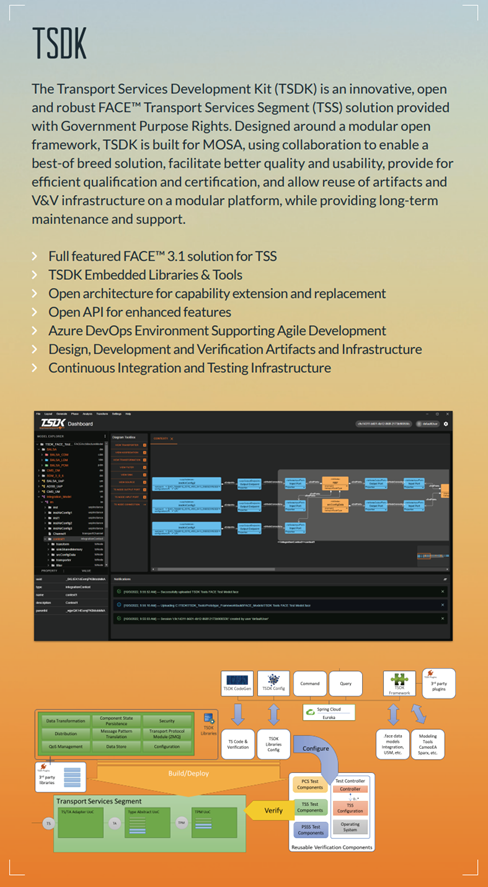488x887 pixels.
Task: Click the horizontal scrollbar right arrow
Action: click(447, 569)
